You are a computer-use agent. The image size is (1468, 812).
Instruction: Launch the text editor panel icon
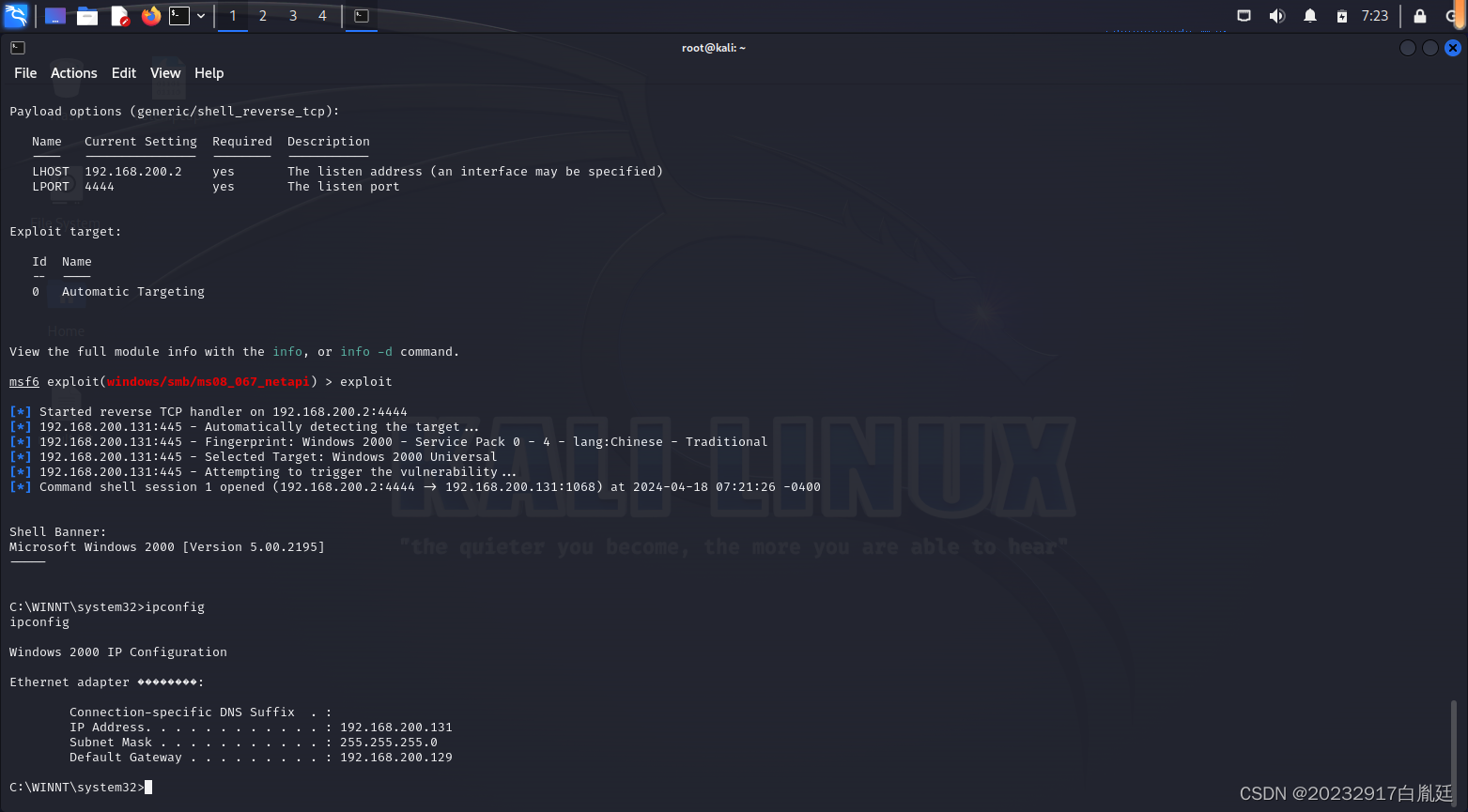pyautogui.click(x=119, y=16)
